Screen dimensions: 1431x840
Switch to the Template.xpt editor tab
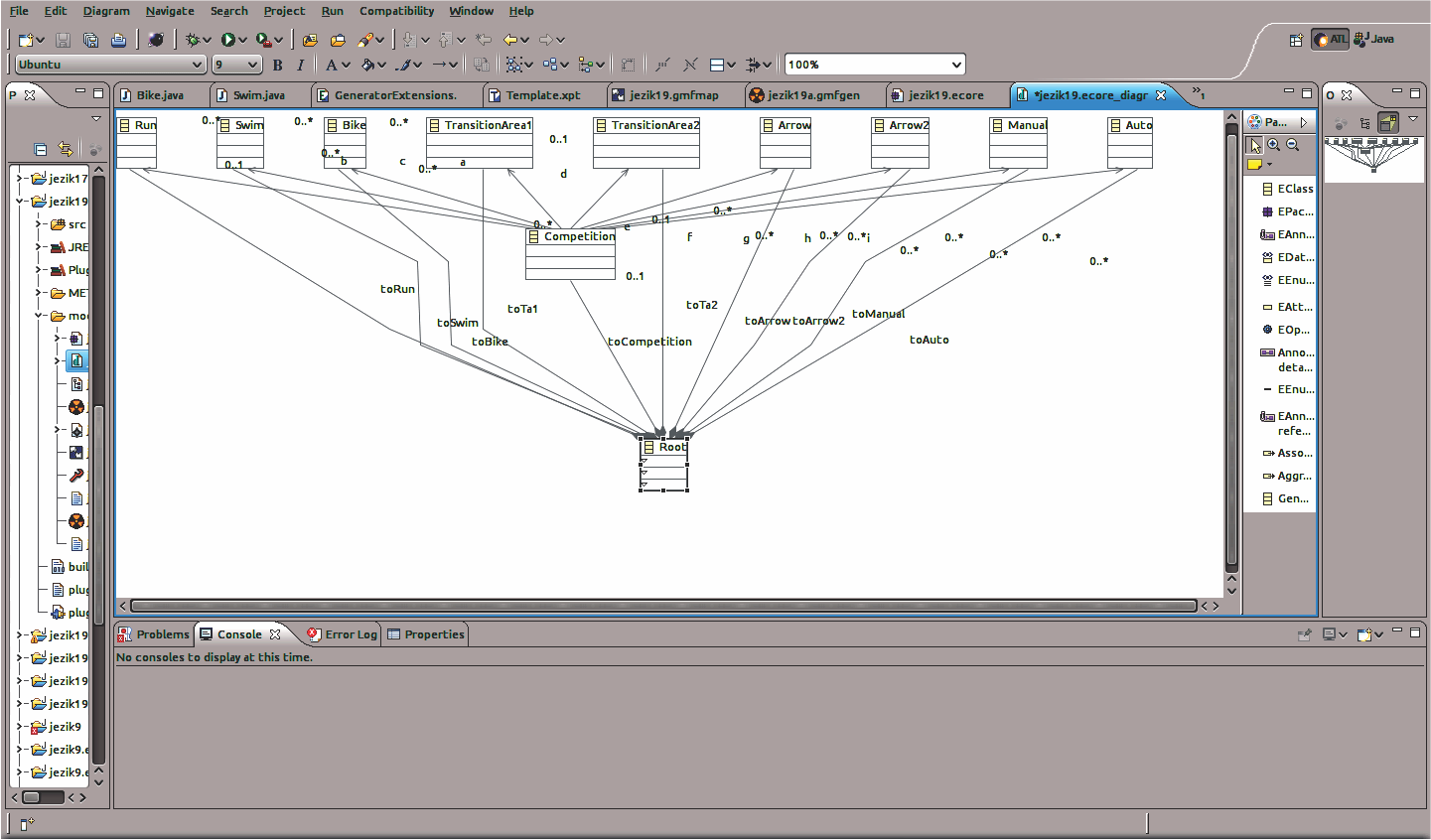tap(542, 95)
